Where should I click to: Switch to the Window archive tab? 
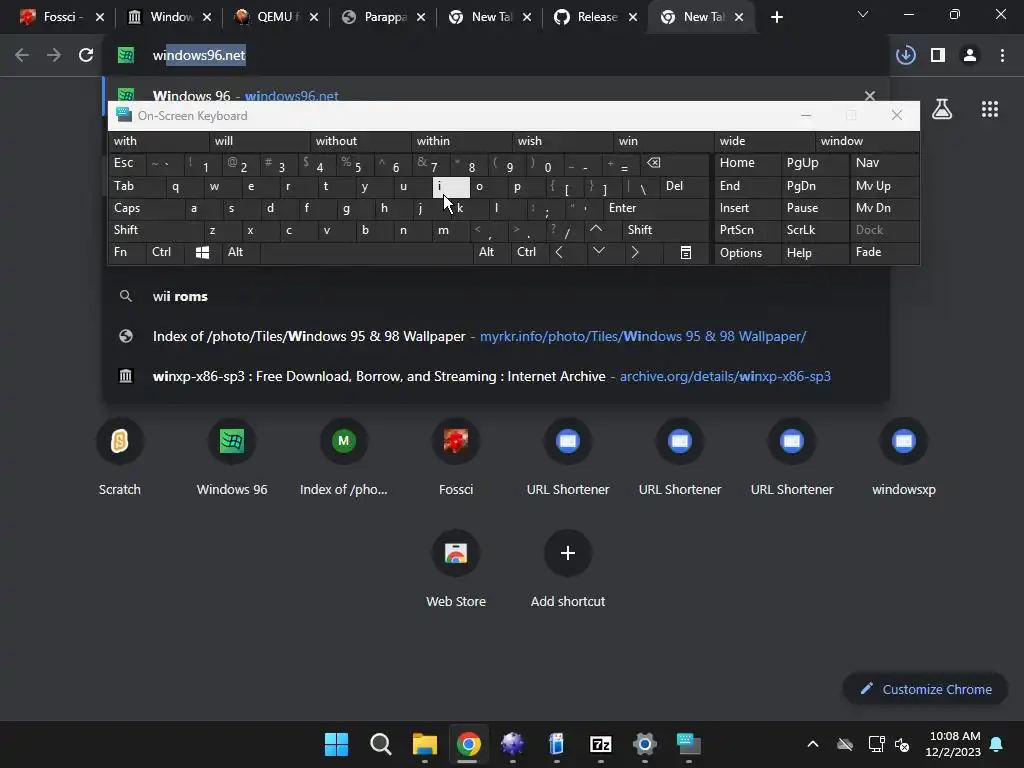click(167, 17)
